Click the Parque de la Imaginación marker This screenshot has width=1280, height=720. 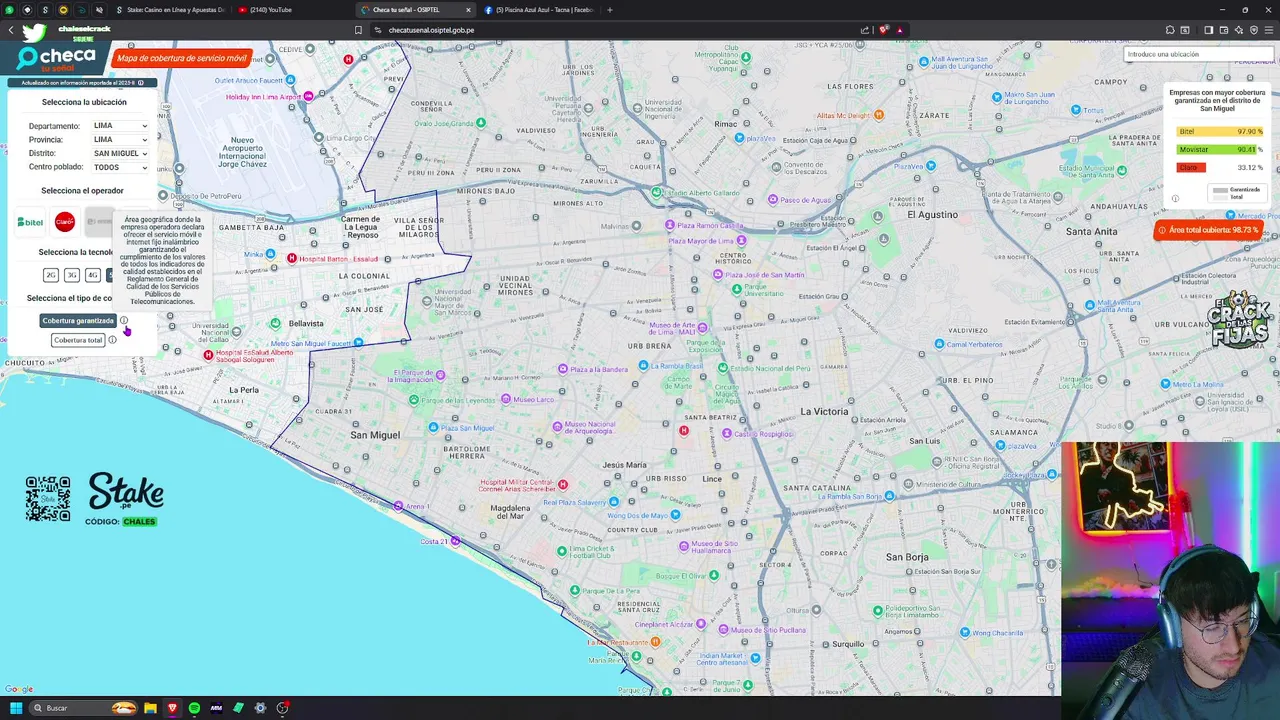440,375
